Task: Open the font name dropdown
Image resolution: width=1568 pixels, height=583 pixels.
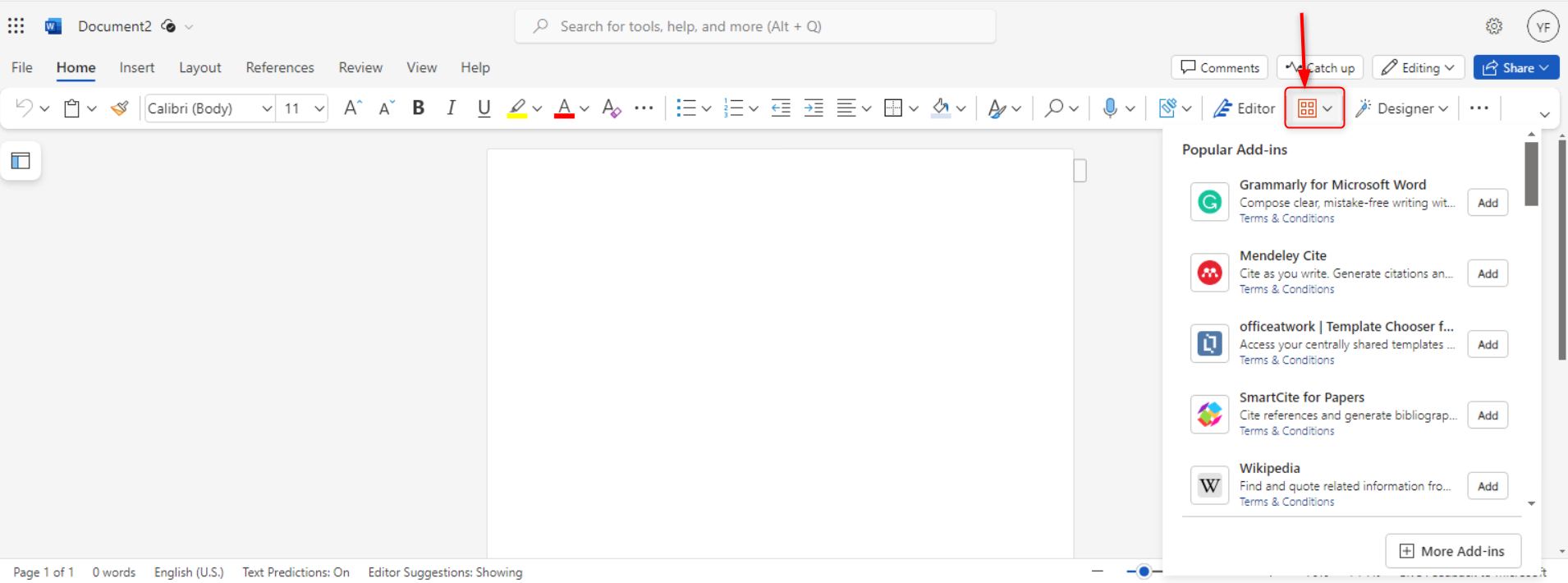Action: tap(266, 108)
